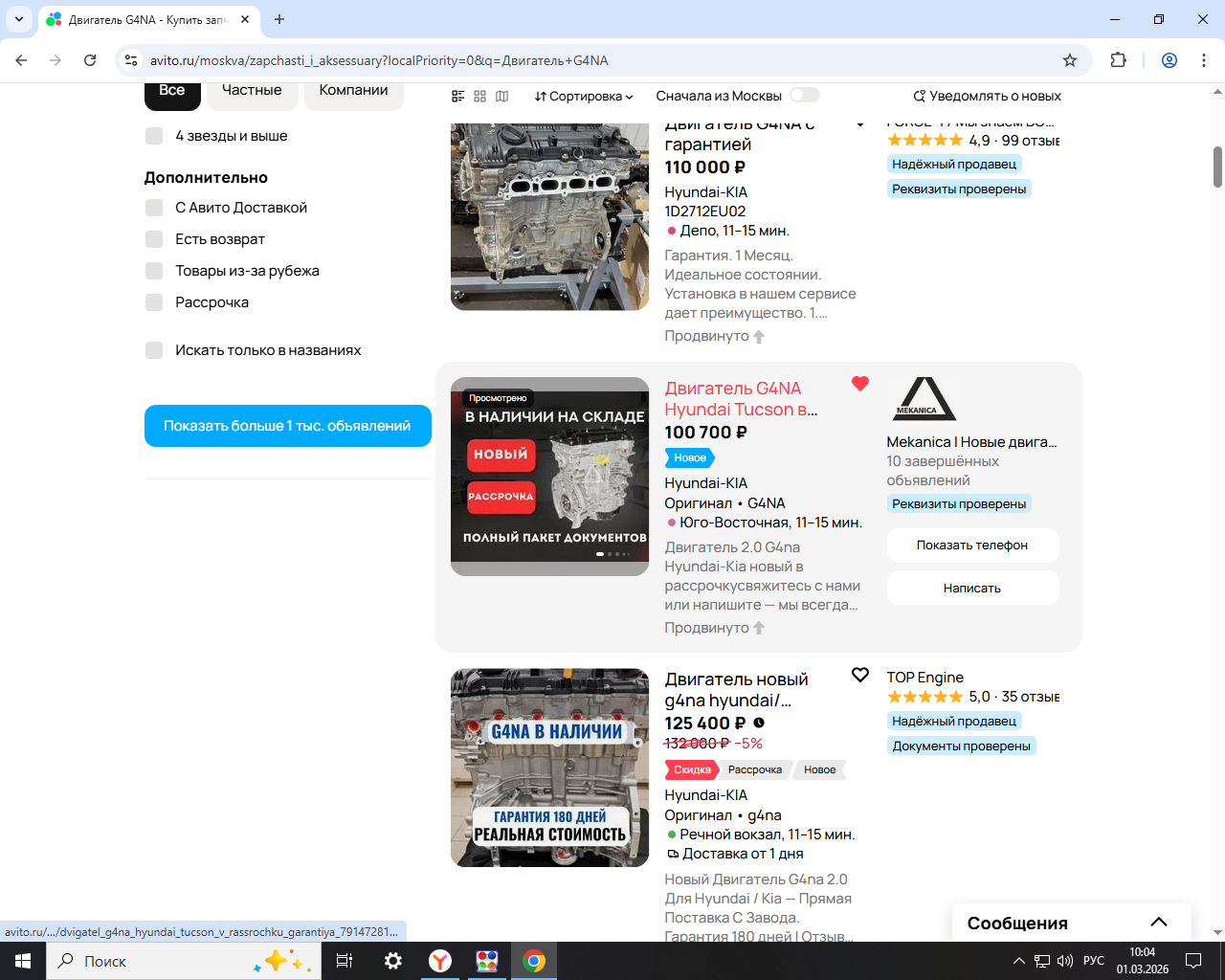Open the G4NA в наличии photo
The image size is (1225, 980).
(x=549, y=768)
